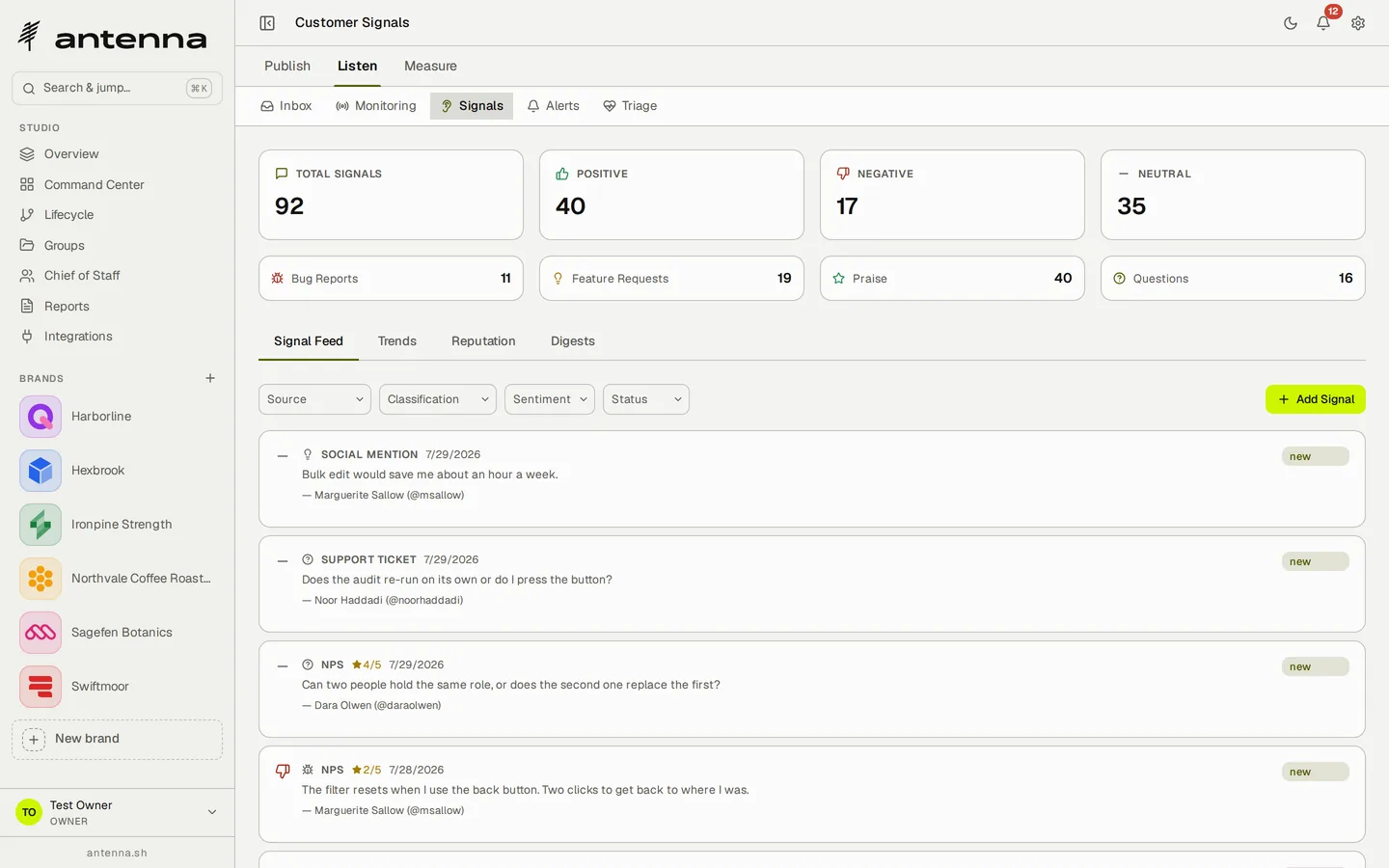Open the Total Signals stat card
This screenshot has width=1389, height=868.
click(391, 195)
